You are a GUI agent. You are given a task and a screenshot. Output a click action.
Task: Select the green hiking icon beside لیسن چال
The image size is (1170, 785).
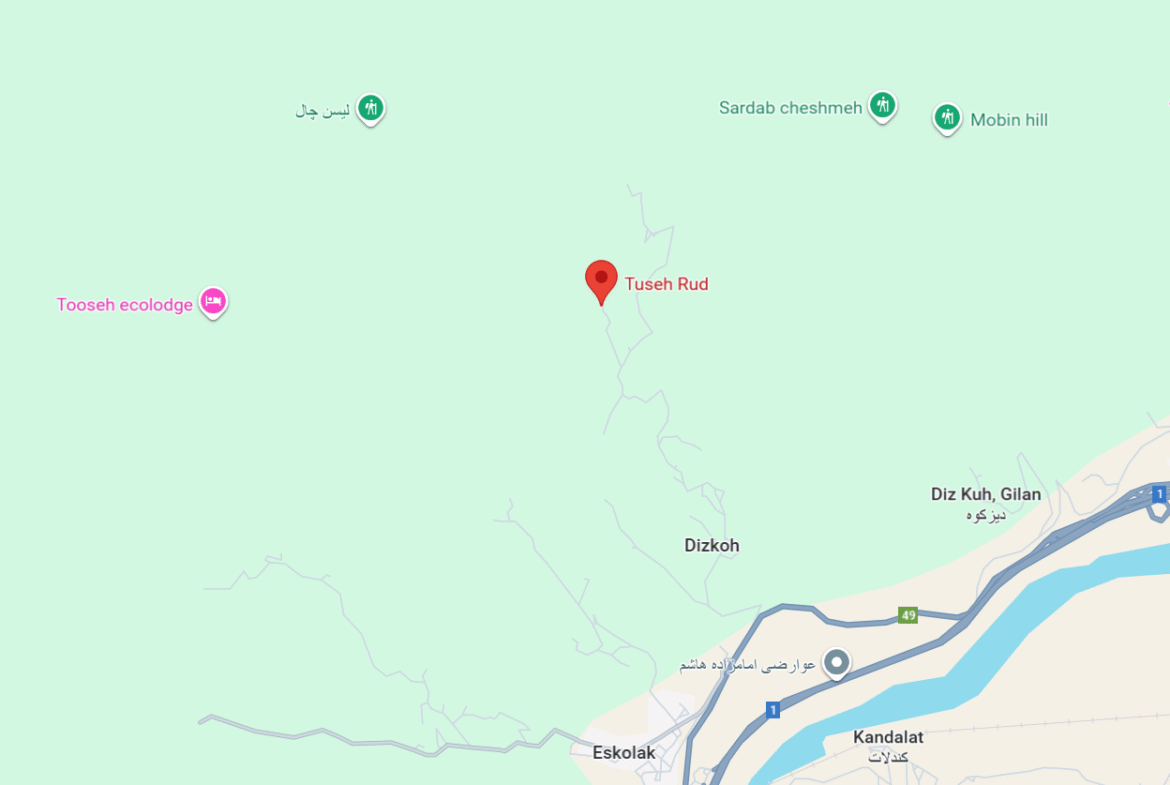[x=370, y=109]
